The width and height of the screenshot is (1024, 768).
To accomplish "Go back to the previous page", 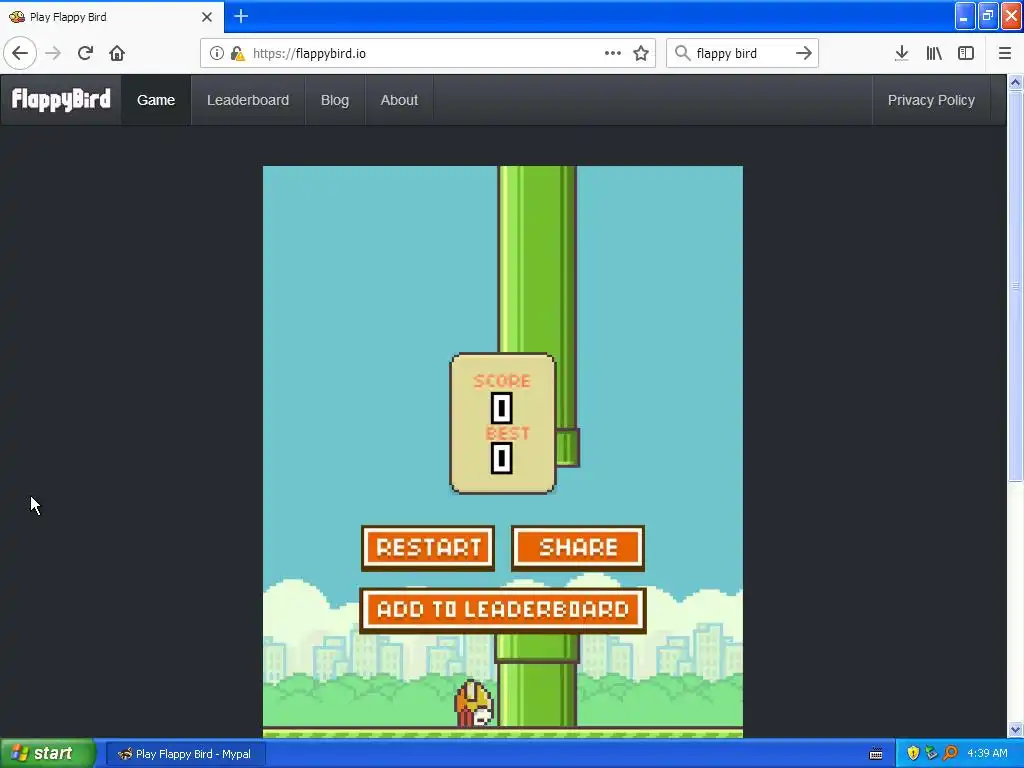I will tap(20, 53).
